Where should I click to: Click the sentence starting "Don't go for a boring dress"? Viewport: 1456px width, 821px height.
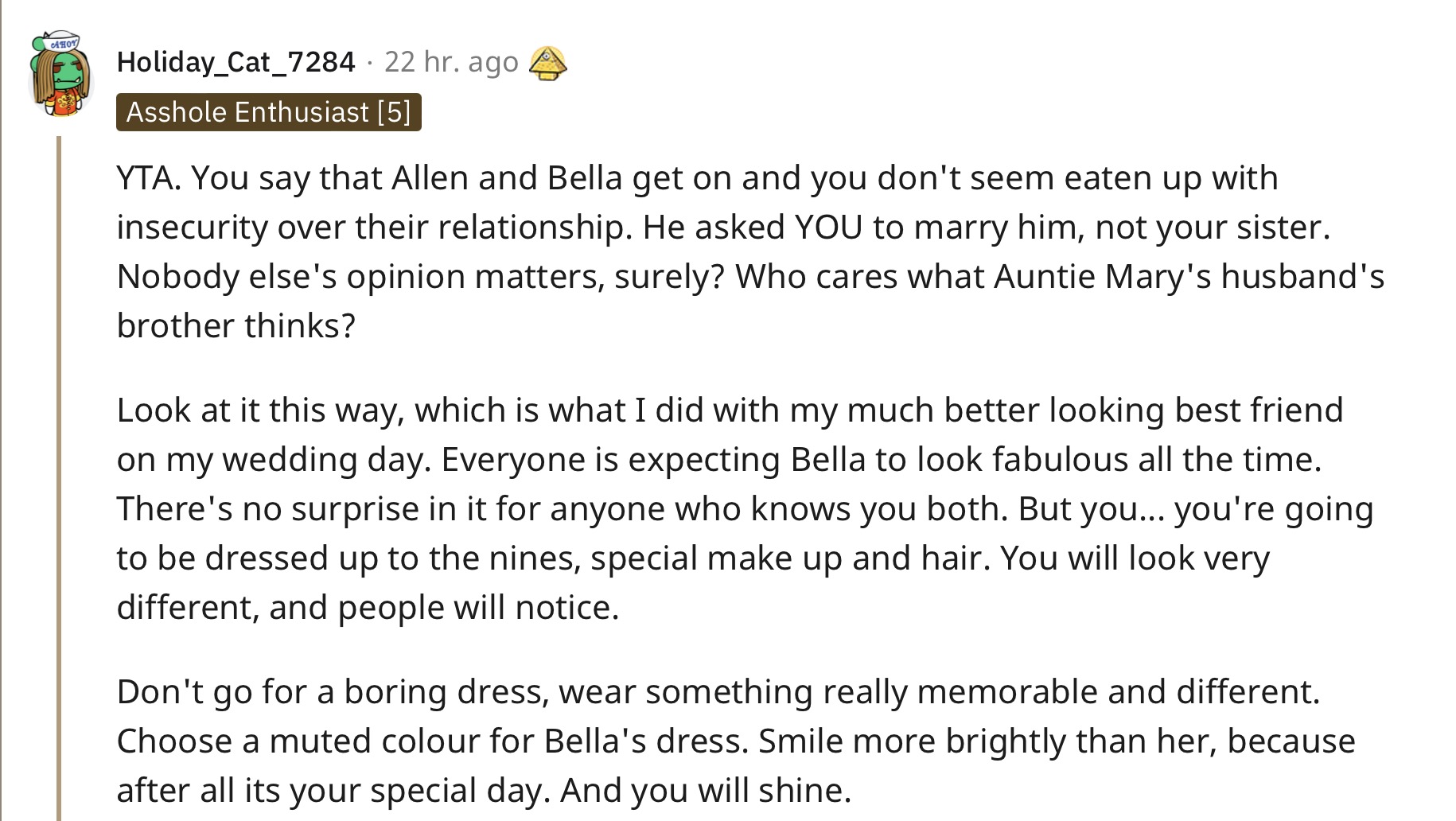718,692
